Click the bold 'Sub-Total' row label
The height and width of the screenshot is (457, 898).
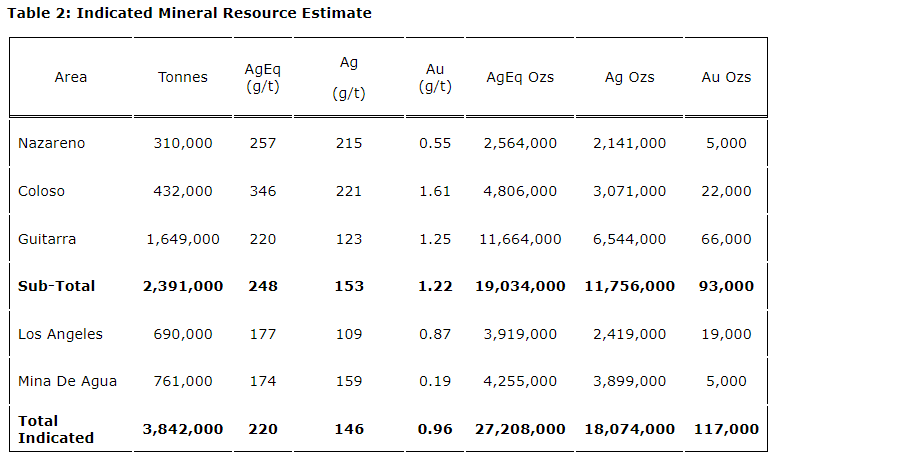(56, 286)
